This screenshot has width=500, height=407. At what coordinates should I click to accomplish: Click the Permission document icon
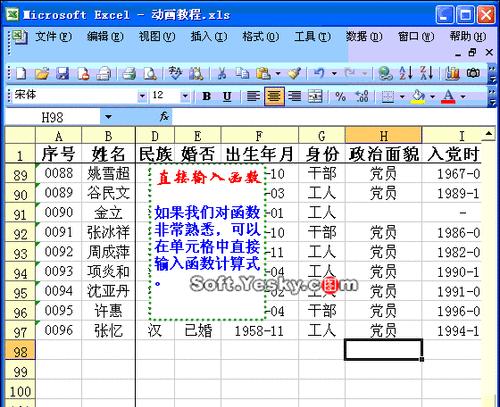[x=83, y=74]
